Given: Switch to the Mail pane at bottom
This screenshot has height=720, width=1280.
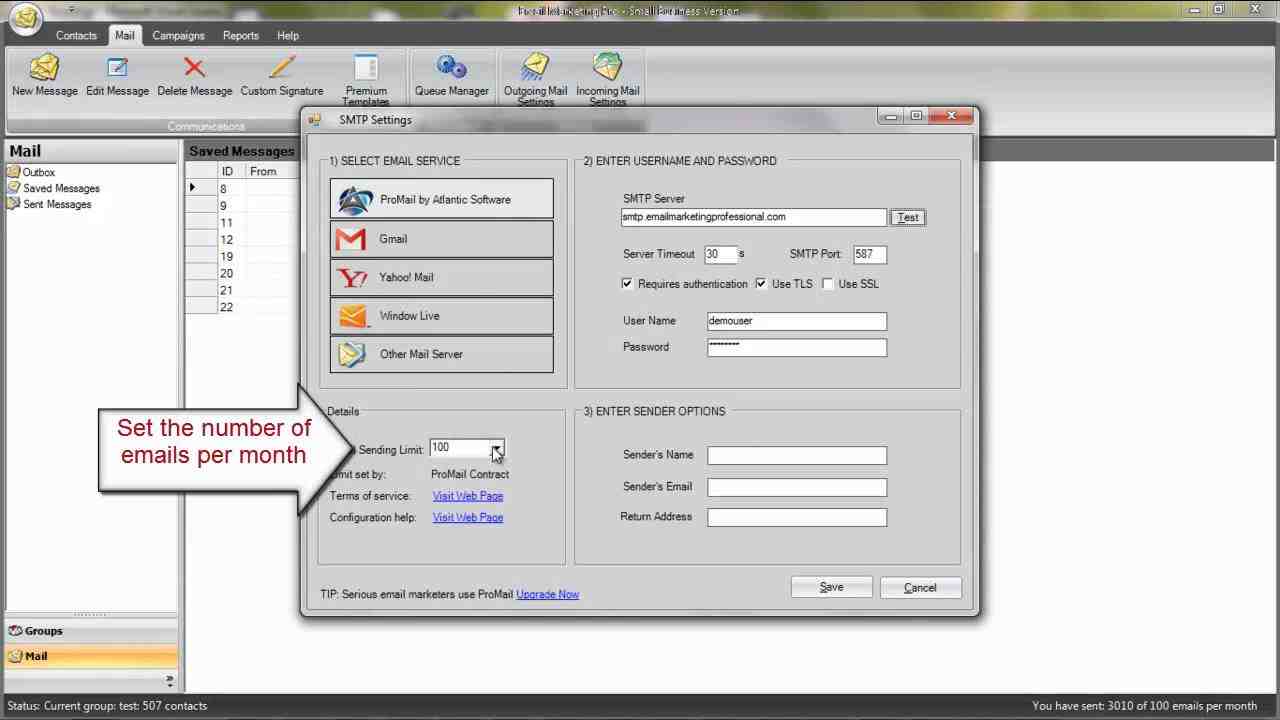Looking at the screenshot, I should click(x=91, y=656).
